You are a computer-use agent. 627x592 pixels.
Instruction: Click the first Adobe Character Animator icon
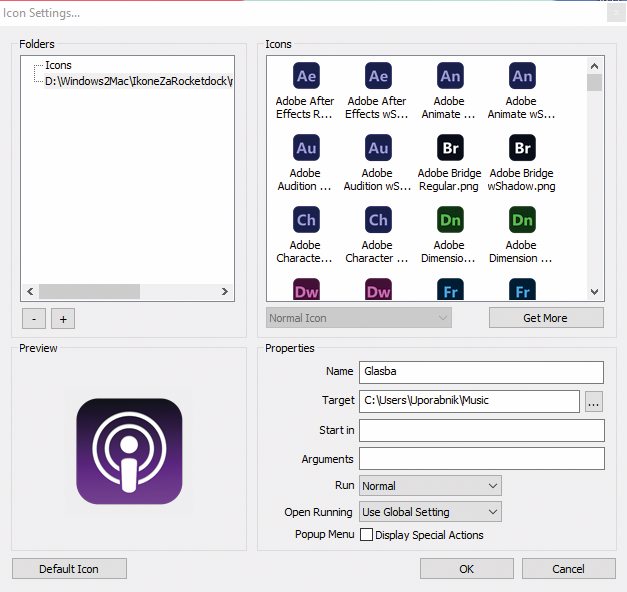(x=306, y=220)
